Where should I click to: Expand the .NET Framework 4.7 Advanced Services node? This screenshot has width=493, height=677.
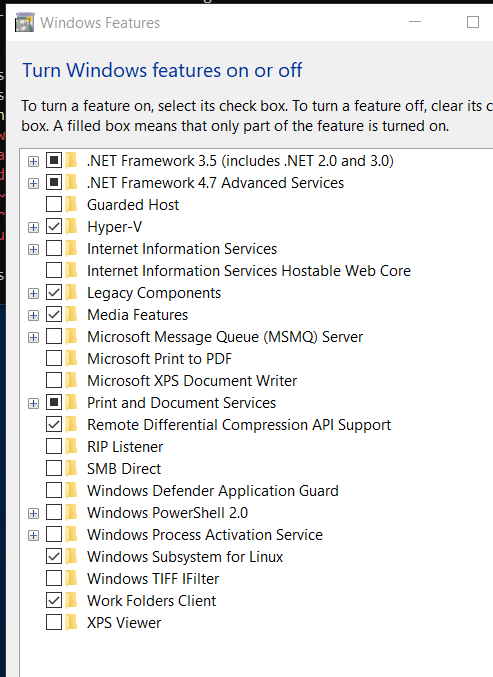(x=33, y=183)
